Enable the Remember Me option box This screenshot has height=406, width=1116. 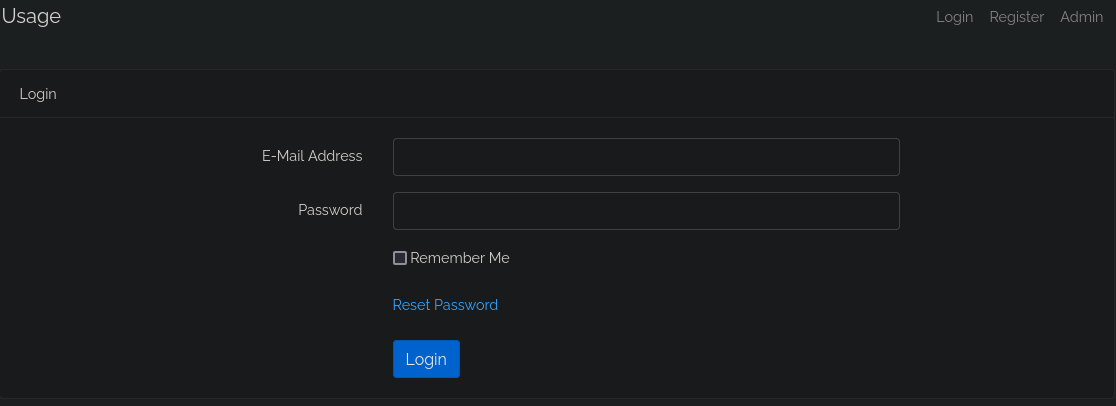400,258
